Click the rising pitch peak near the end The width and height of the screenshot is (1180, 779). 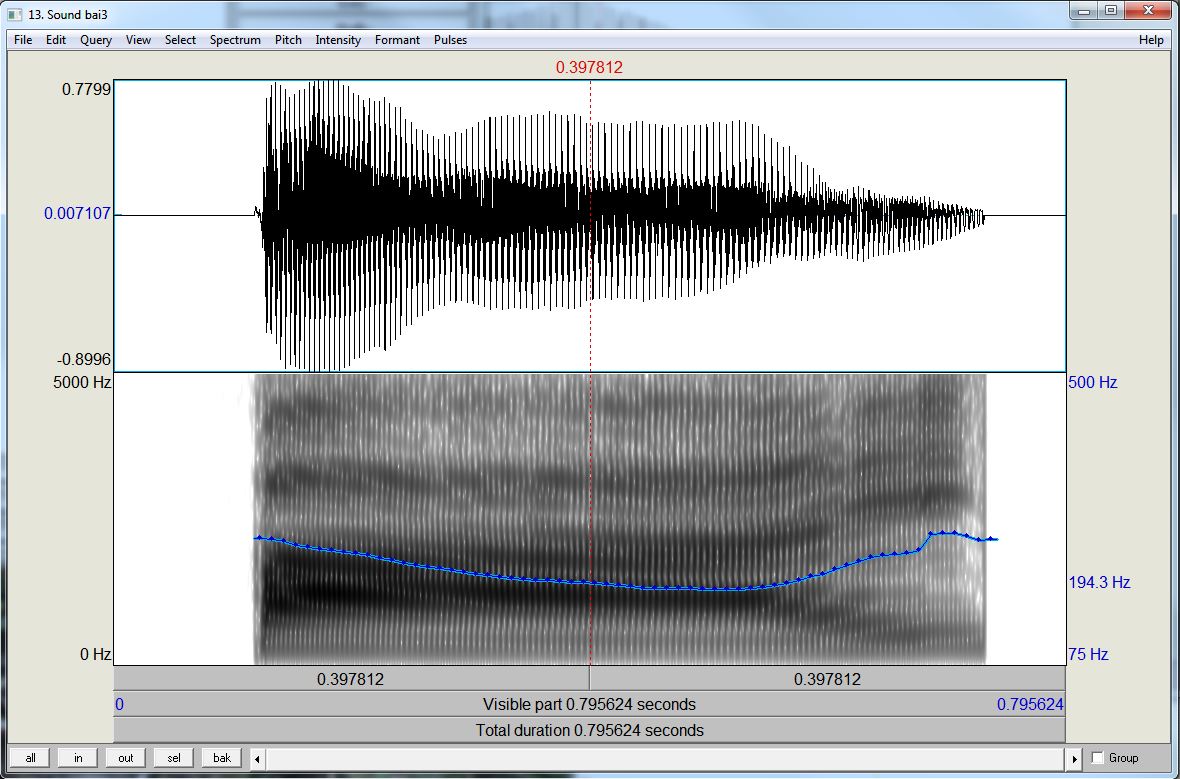944,532
